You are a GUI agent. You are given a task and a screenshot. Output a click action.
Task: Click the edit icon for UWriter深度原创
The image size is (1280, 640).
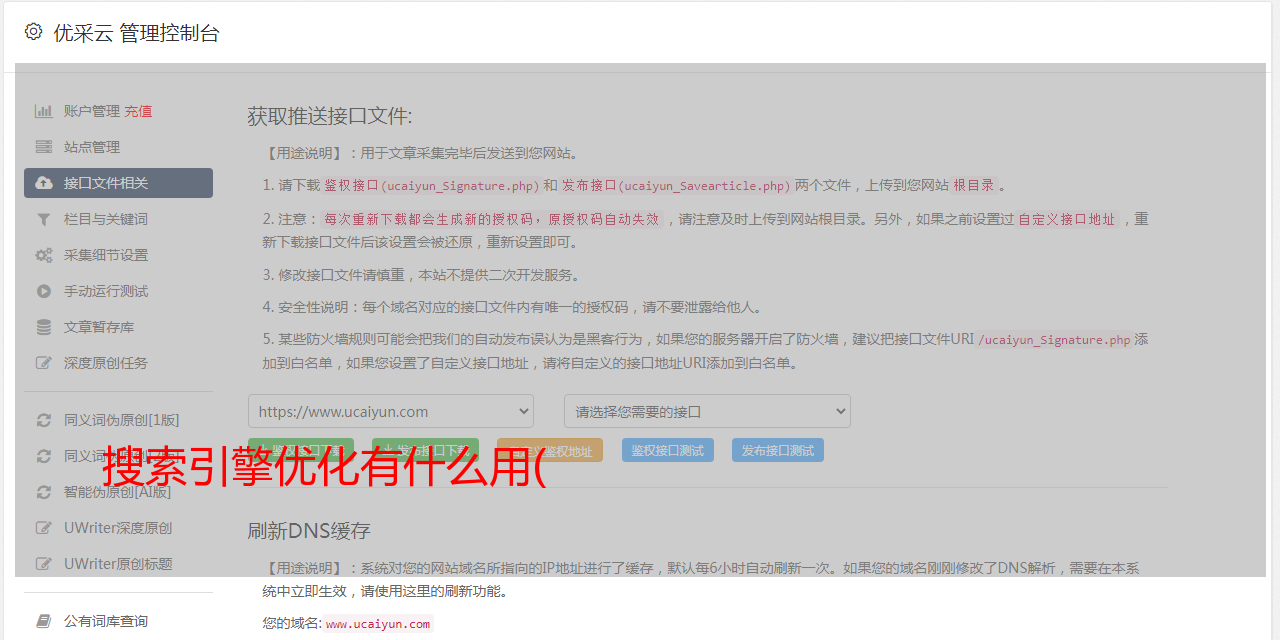click(x=44, y=528)
